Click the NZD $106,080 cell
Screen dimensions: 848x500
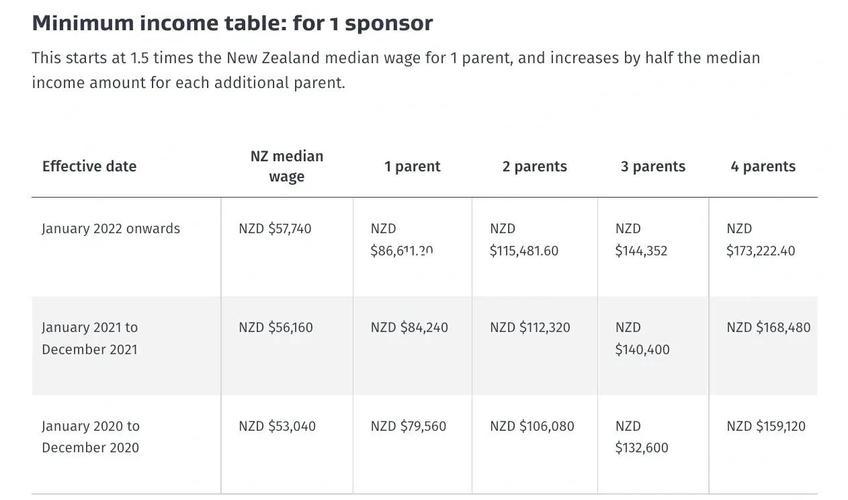pyautogui.click(x=532, y=426)
